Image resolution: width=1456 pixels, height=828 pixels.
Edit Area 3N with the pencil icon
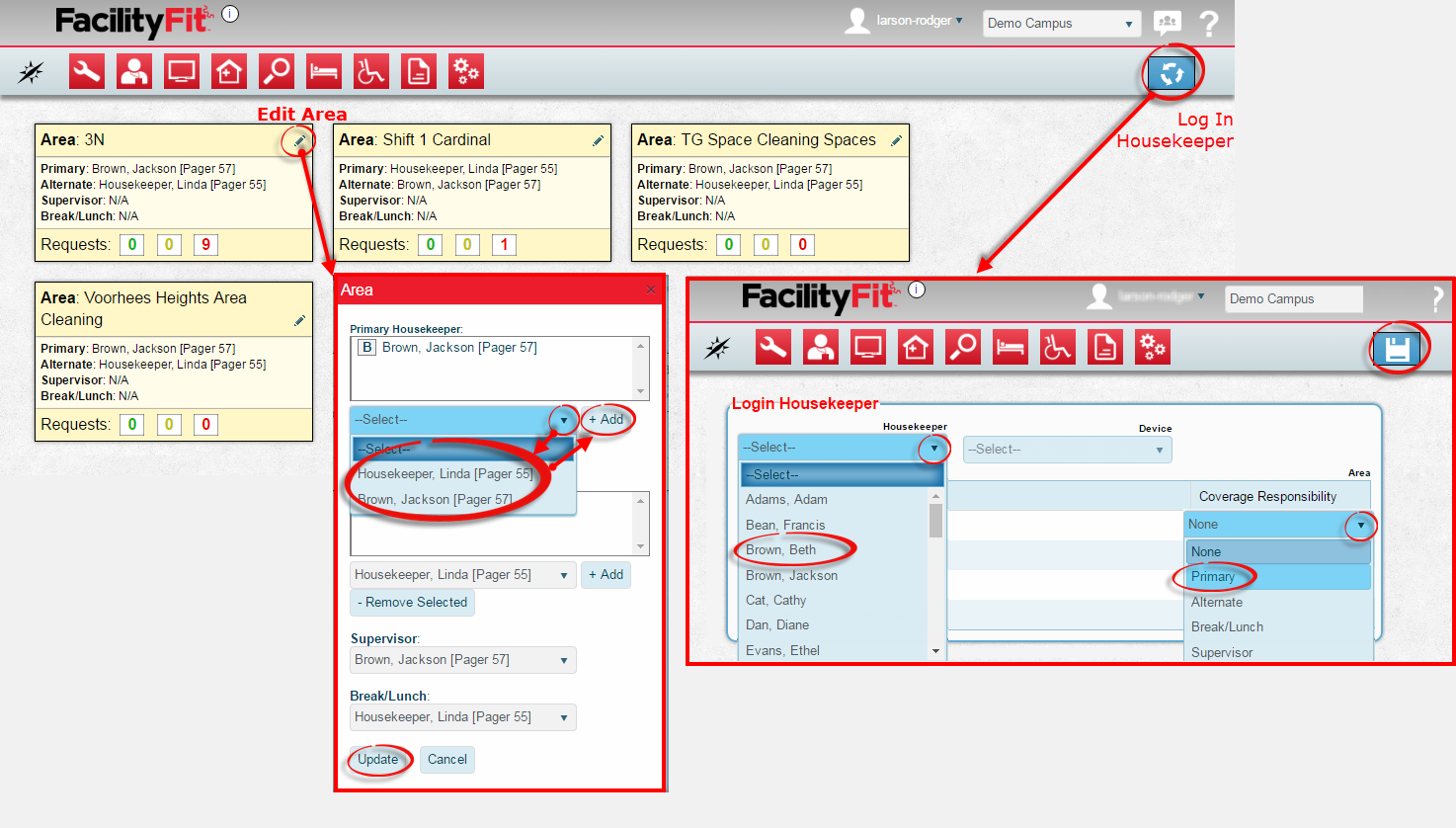(x=298, y=141)
